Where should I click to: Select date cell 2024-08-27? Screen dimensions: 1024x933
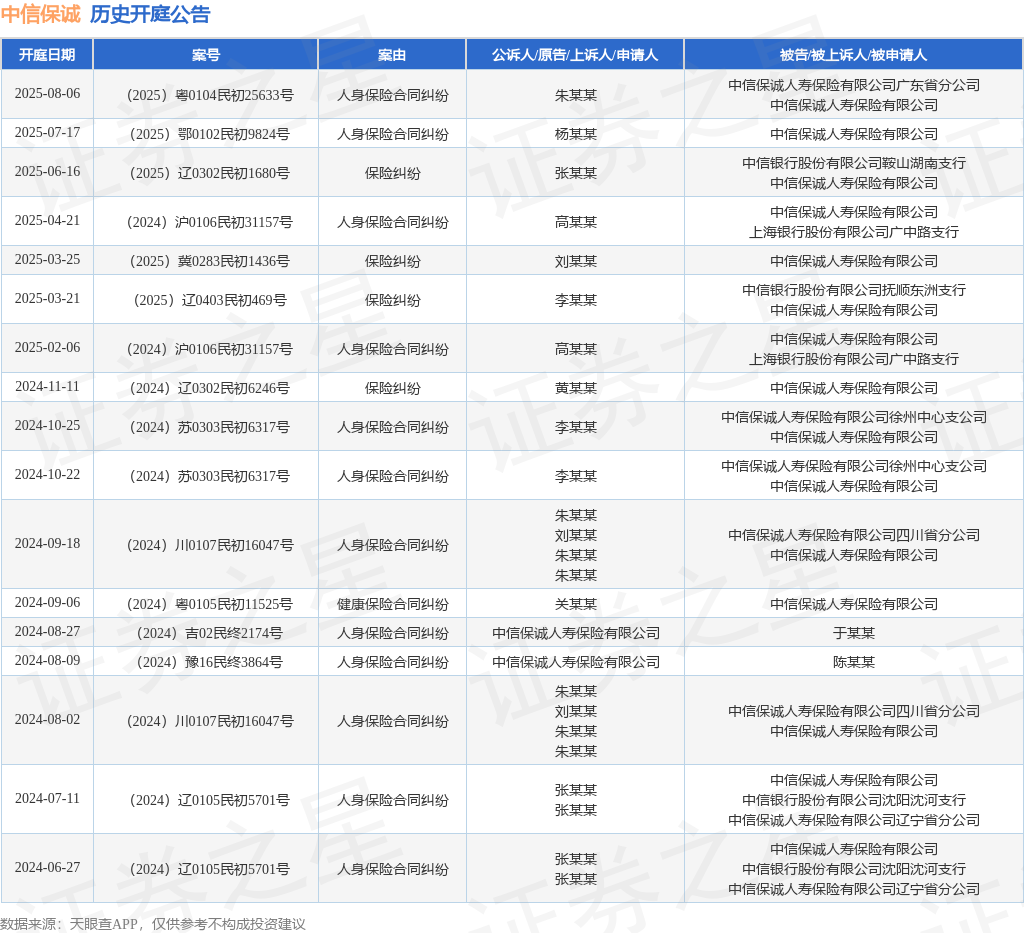[47, 631]
